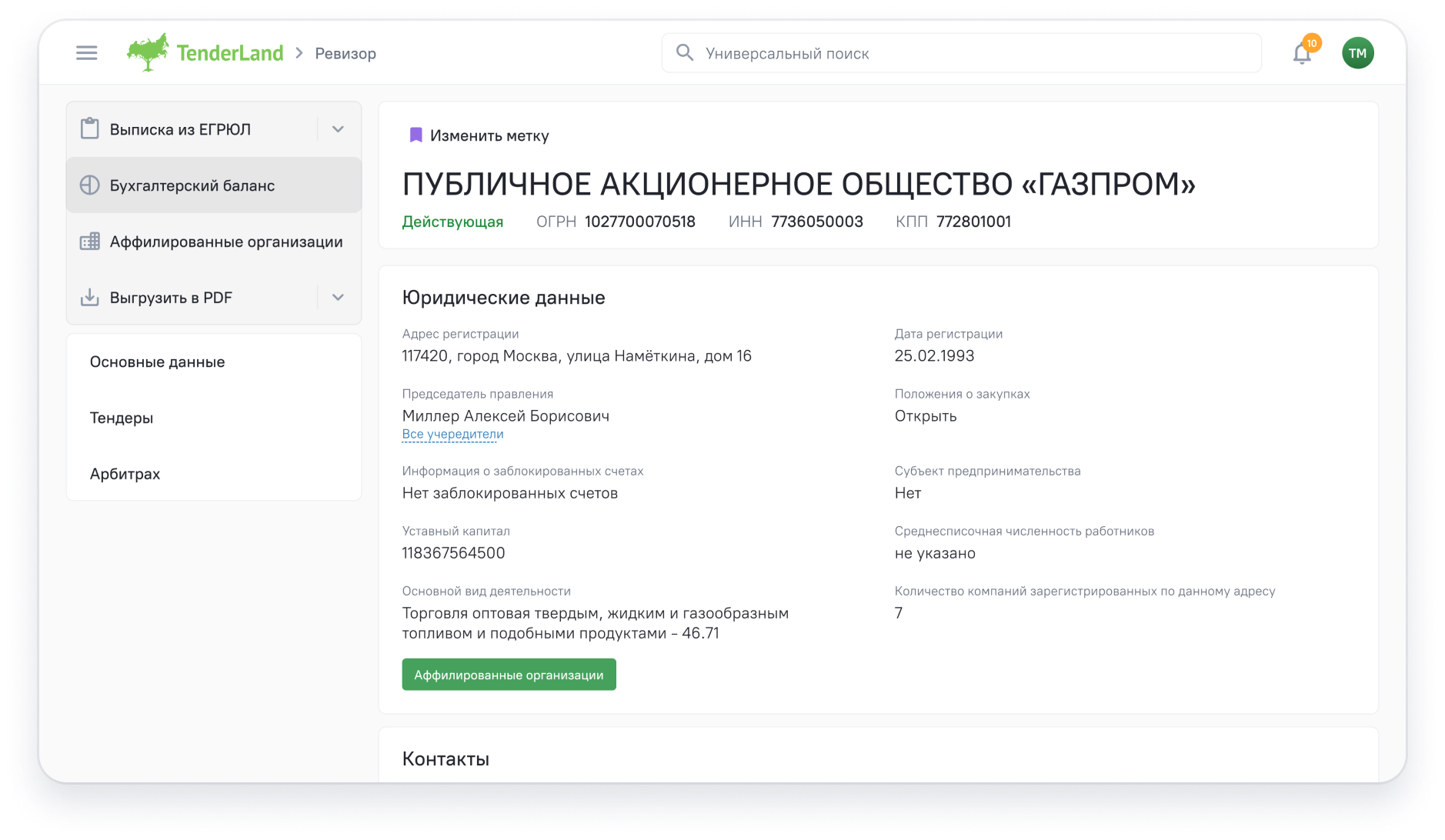Select Бухгалтерский баланс
The image size is (1445, 840).
[x=214, y=185]
